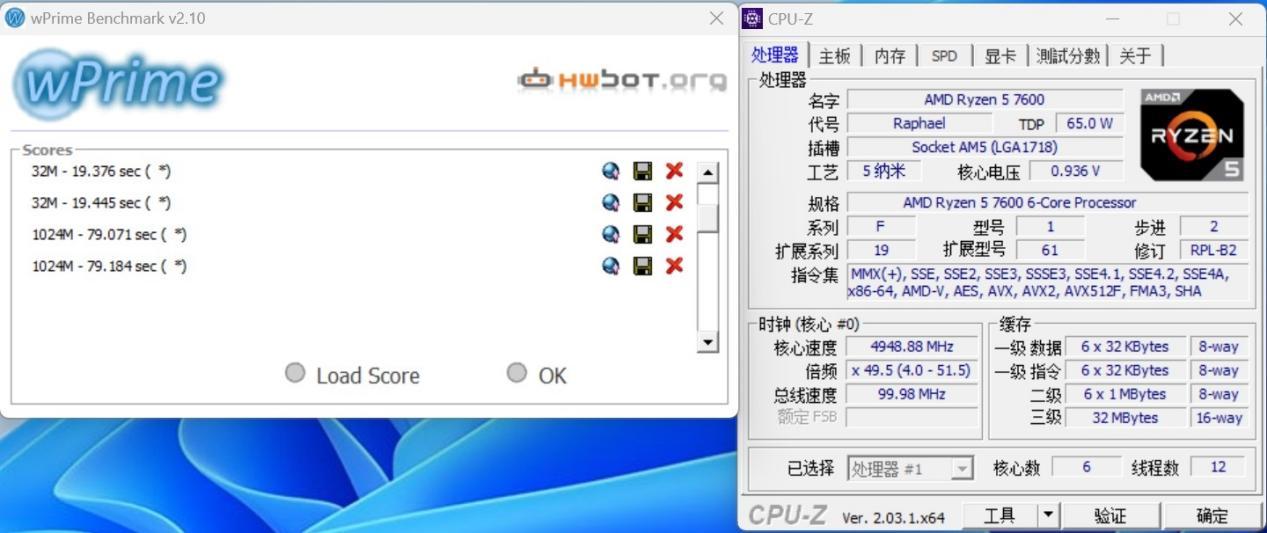This screenshot has width=1267, height=533.
Task: Switch to the 主板 tab in CPU-Z
Action: point(834,56)
